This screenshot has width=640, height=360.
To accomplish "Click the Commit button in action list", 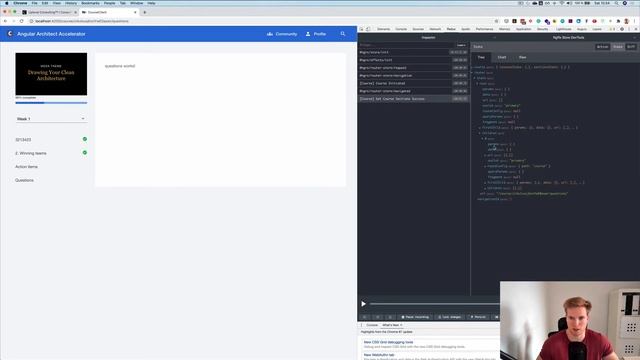I will pyautogui.click(x=461, y=45).
